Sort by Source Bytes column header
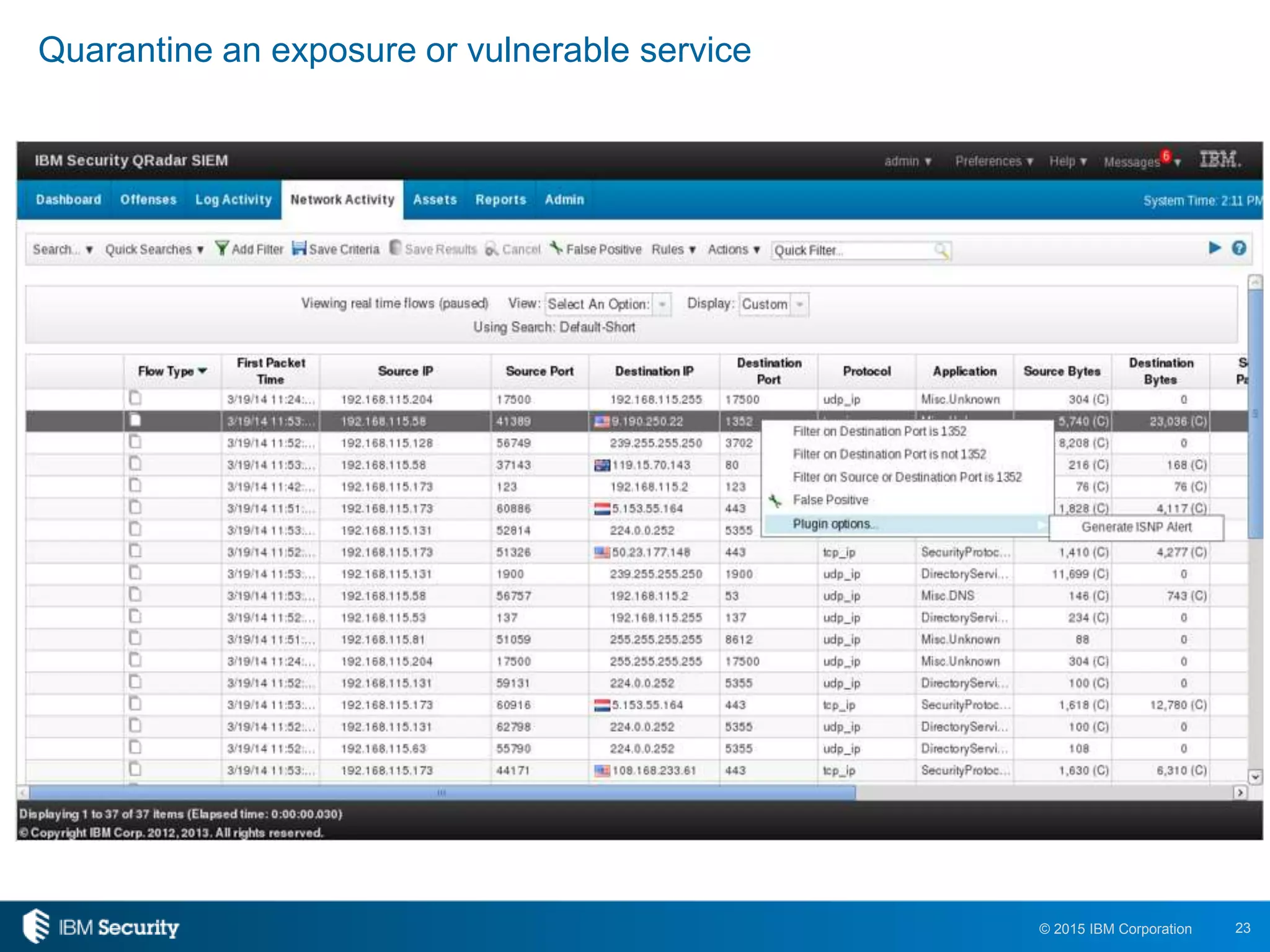Screen dimensions: 1270x952 point(1062,371)
